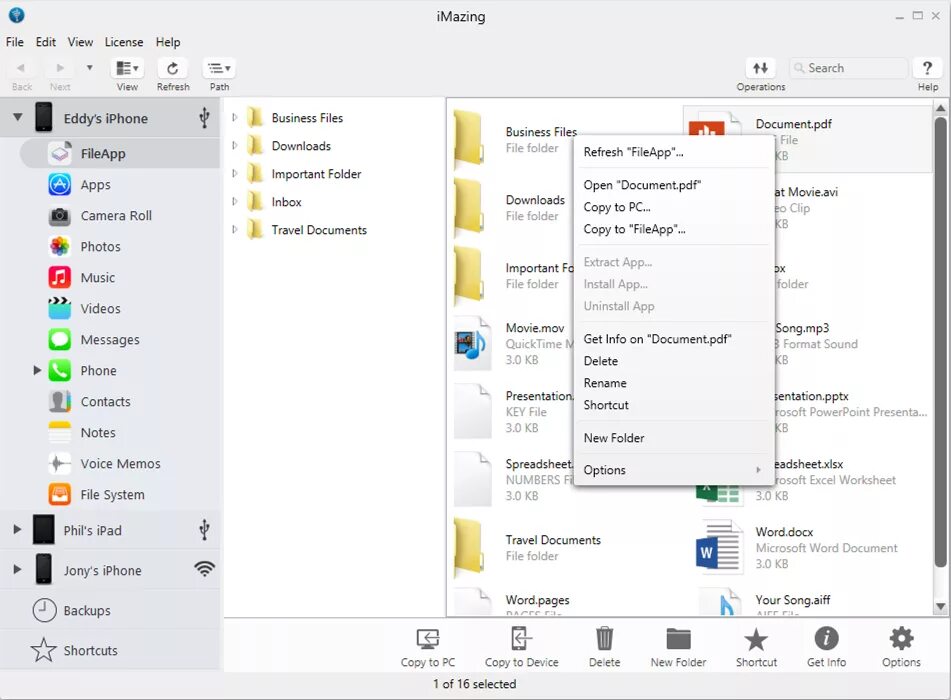Image resolution: width=951 pixels, height=700 pixels.
Task: Open the View menu in the menu bar
Action: [x=80, y=42]
